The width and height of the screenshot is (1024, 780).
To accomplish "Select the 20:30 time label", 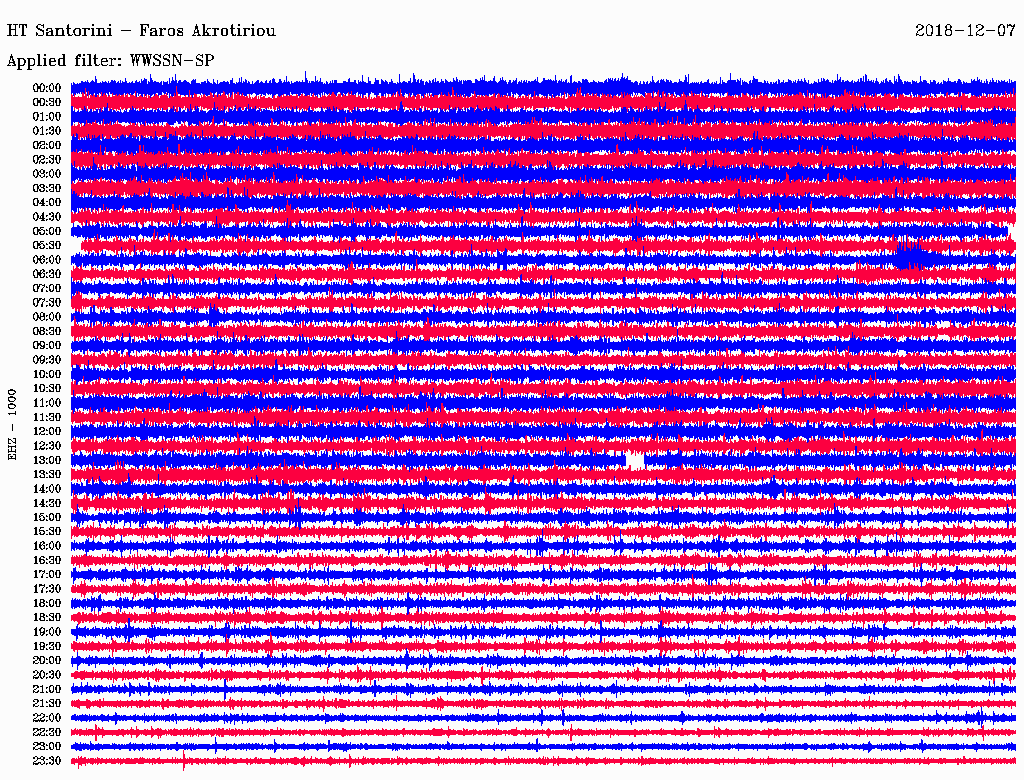I will 47,675.
